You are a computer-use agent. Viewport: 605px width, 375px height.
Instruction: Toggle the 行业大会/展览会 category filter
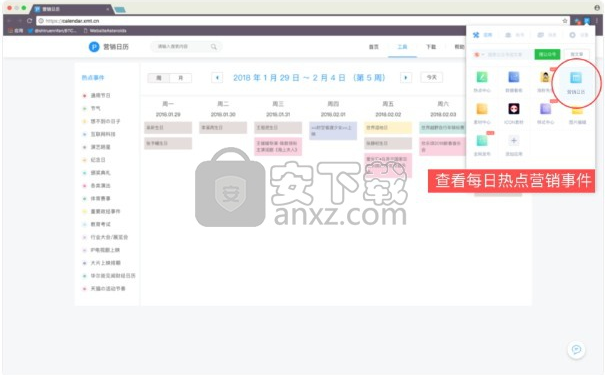coord(105,237)
